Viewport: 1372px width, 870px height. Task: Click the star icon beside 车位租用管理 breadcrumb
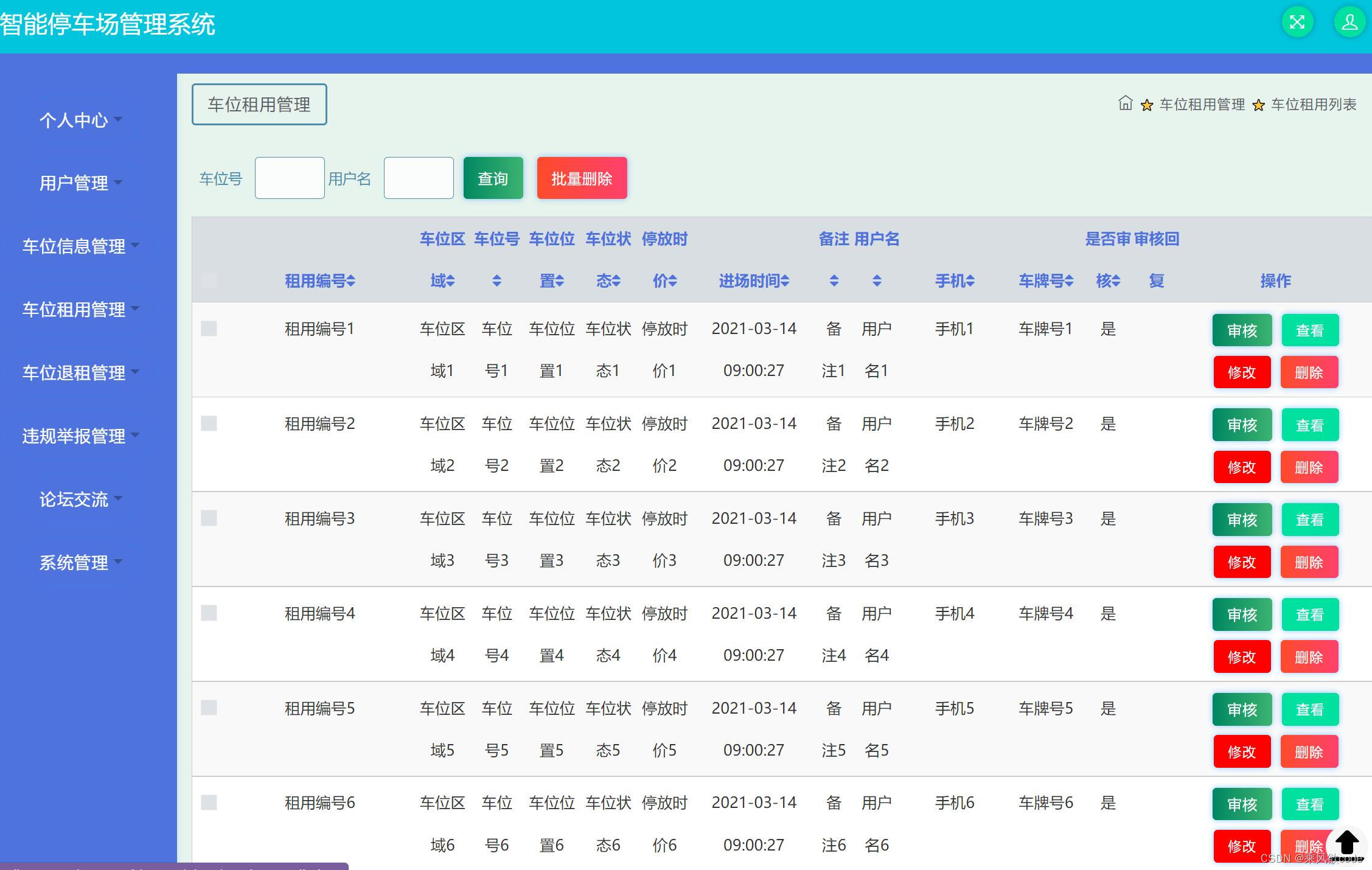coord(1147,104)
